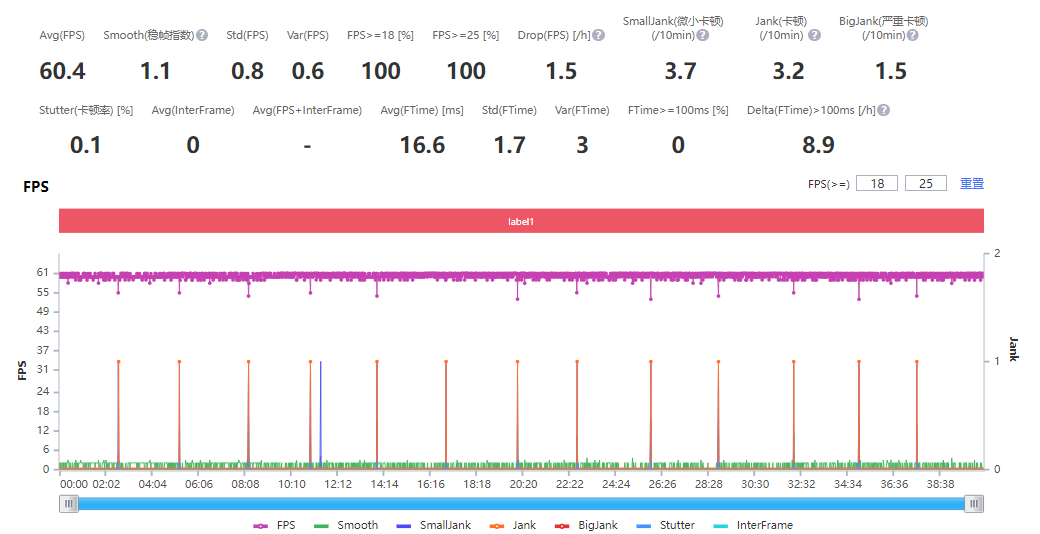This screenshot has width=1040, height=534.
Task: Hide the Smooth series via legend
Action: (346, 525)
